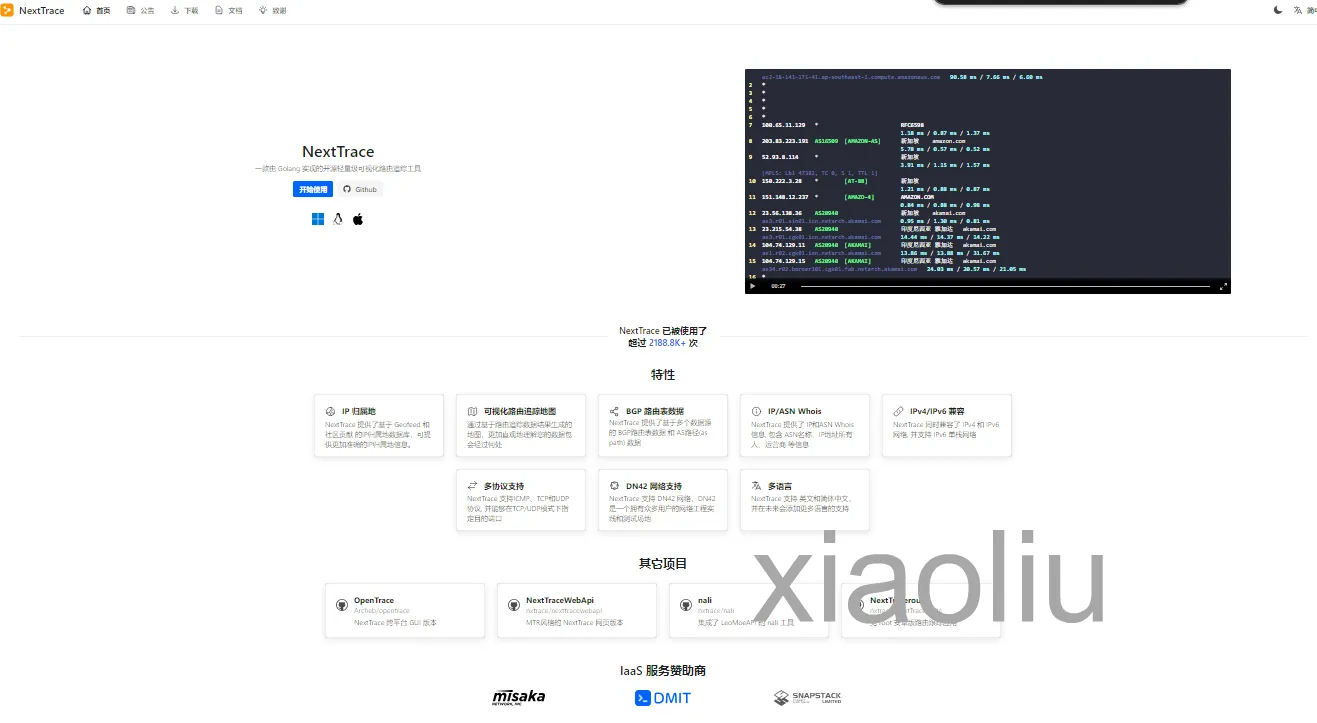
Task: Click the NextTraceWebApi GitHub icon
Action: pos(514,605)
